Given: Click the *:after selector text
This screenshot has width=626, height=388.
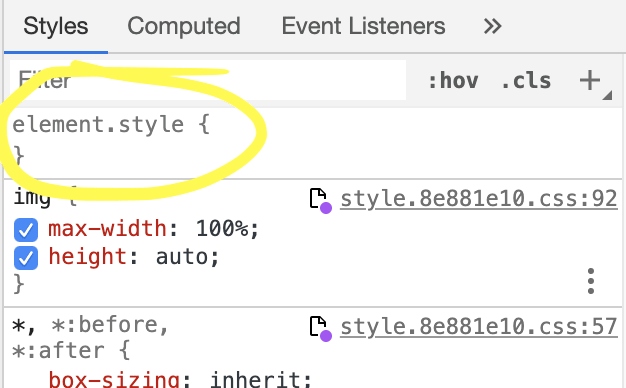Looking at the screenshot, I should click(x=58, y=351).
